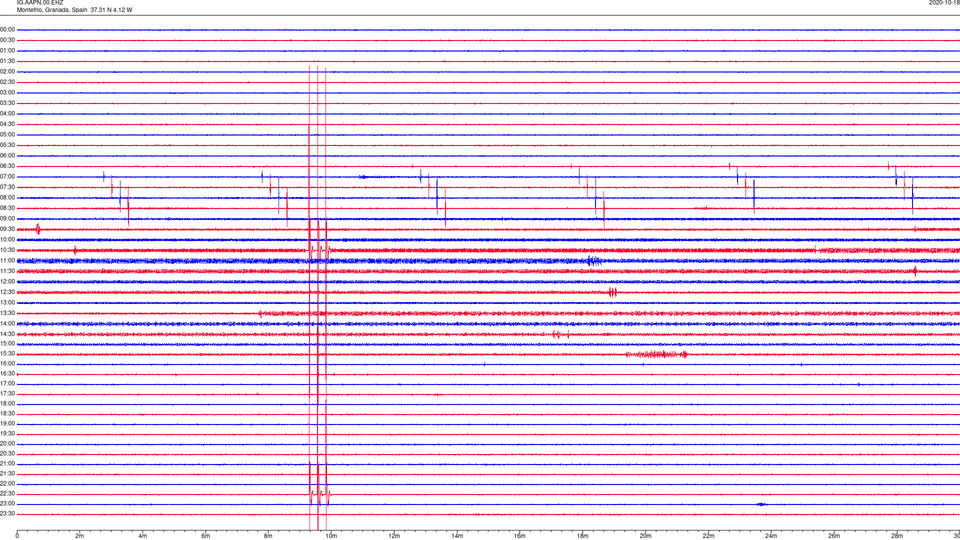Select the 04:30 trace time label
960x540 pixels.
(x=7, y=124)
